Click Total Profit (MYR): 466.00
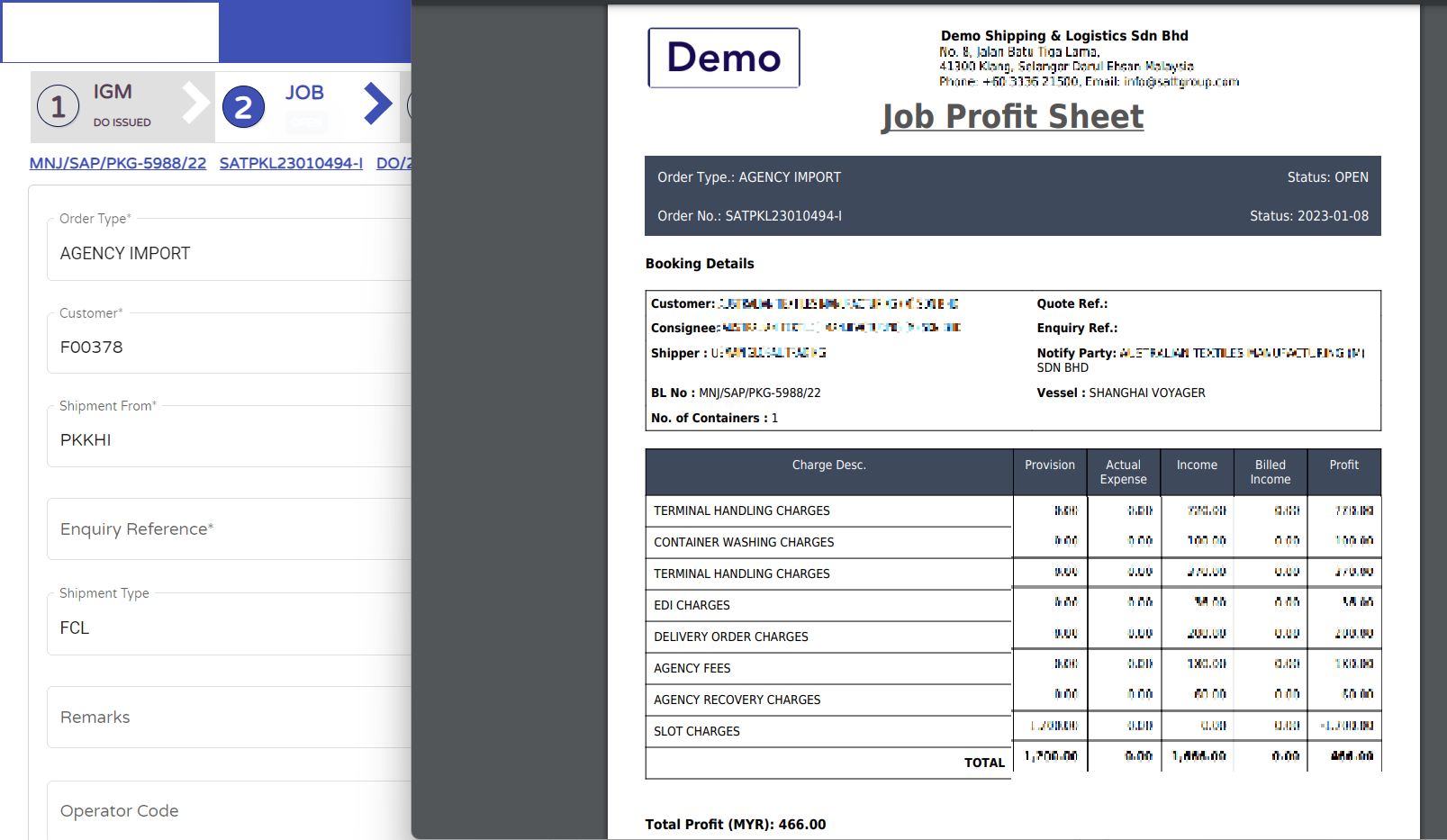This screenshot has height=840, width=1447. (x=736, y=825)
